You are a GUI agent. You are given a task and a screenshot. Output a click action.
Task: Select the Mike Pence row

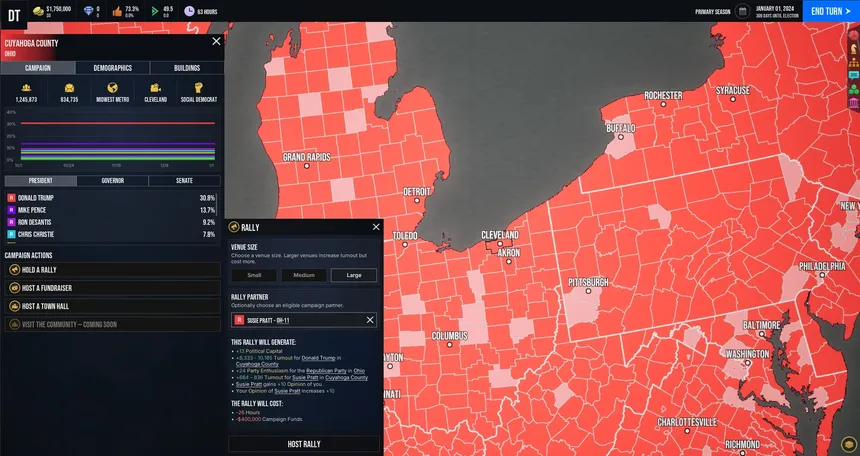coord(111,210)
